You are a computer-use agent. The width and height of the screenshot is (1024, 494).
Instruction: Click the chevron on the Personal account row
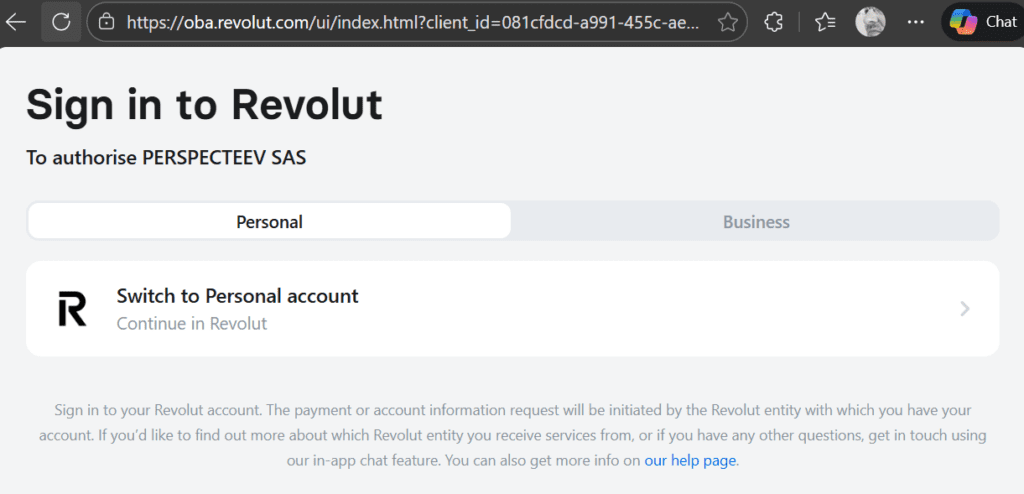point(965,309)
